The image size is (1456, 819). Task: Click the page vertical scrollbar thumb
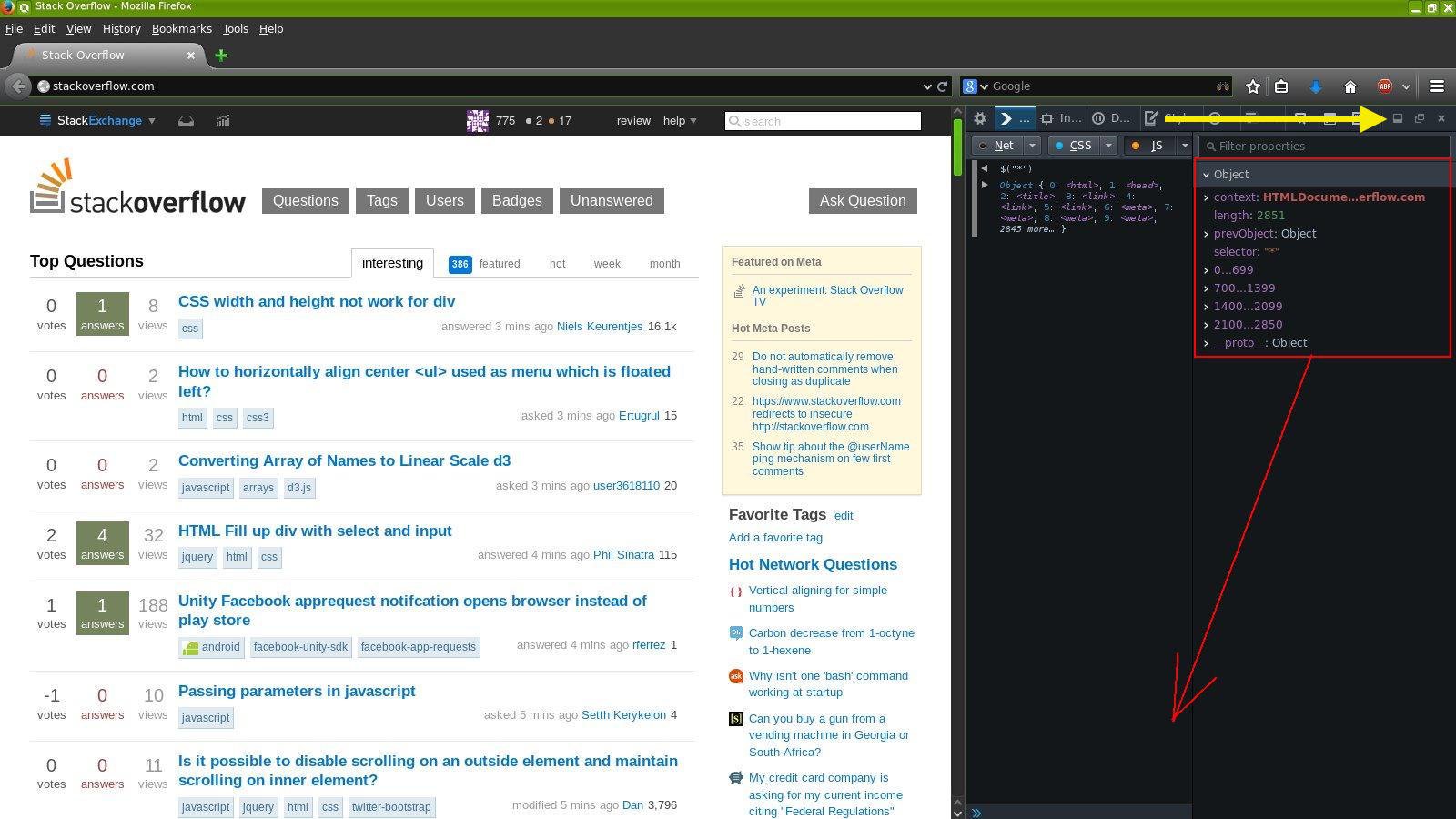(x=957, y=147)
